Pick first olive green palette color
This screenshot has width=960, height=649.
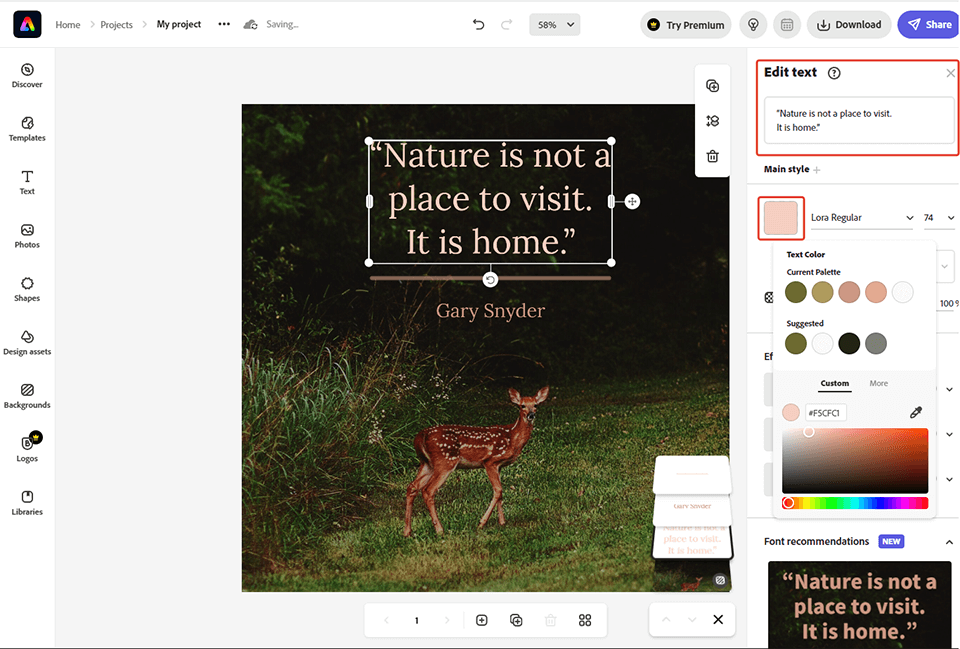(796, 293)
